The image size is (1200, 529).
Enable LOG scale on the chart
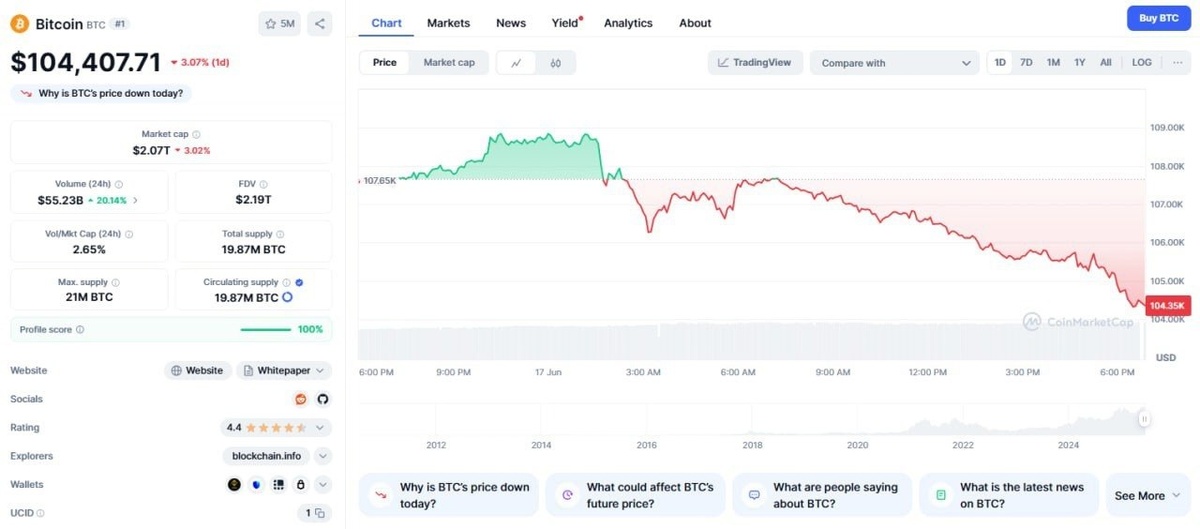(1142, 63)
